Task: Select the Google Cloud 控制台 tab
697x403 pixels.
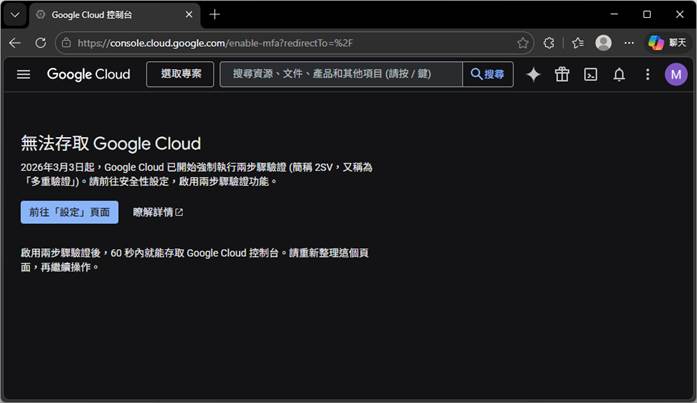Action: [x=110, y=14]
